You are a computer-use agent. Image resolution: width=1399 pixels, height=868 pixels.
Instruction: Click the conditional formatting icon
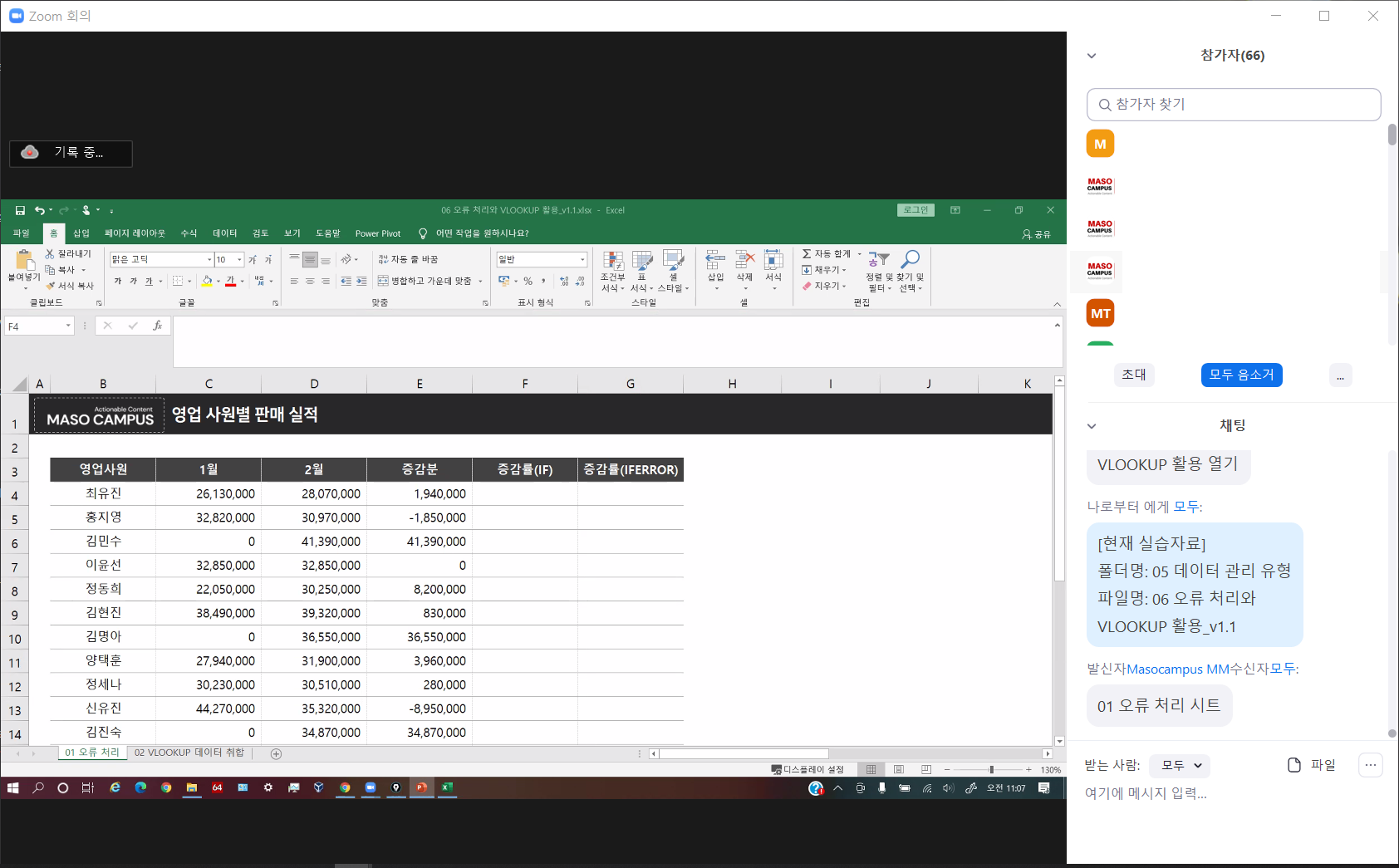pos(613,262)
